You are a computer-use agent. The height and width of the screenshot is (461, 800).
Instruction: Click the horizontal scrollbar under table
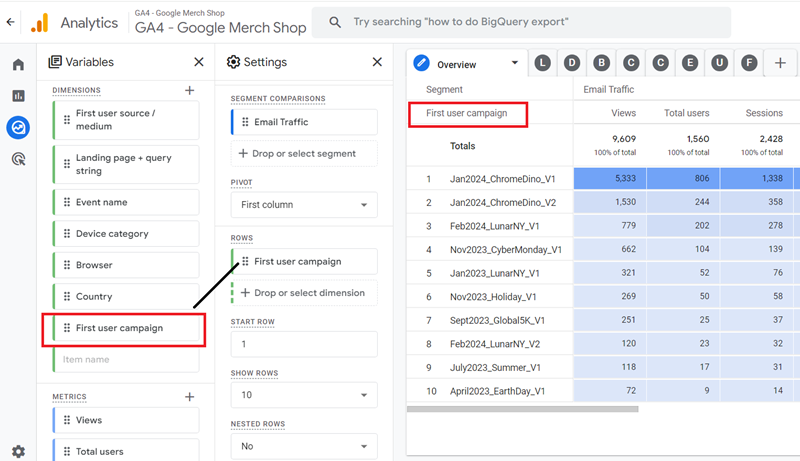(522, 409)
